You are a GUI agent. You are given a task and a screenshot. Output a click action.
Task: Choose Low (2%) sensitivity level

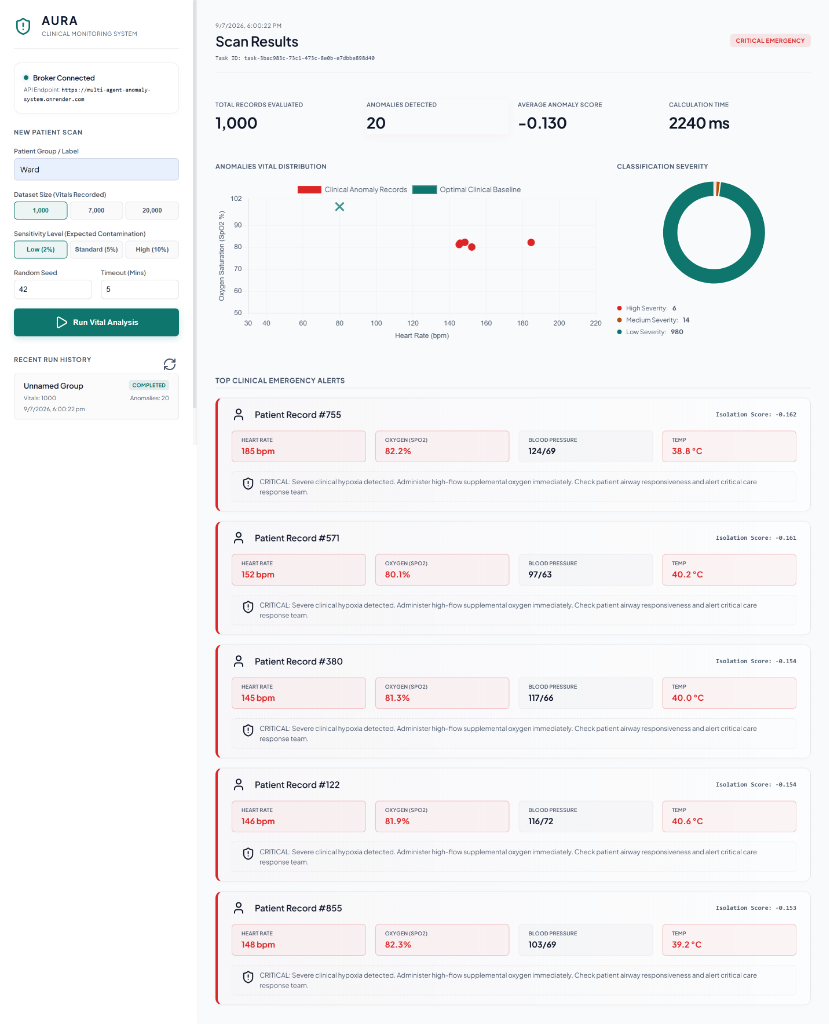(x=41, y=249)
